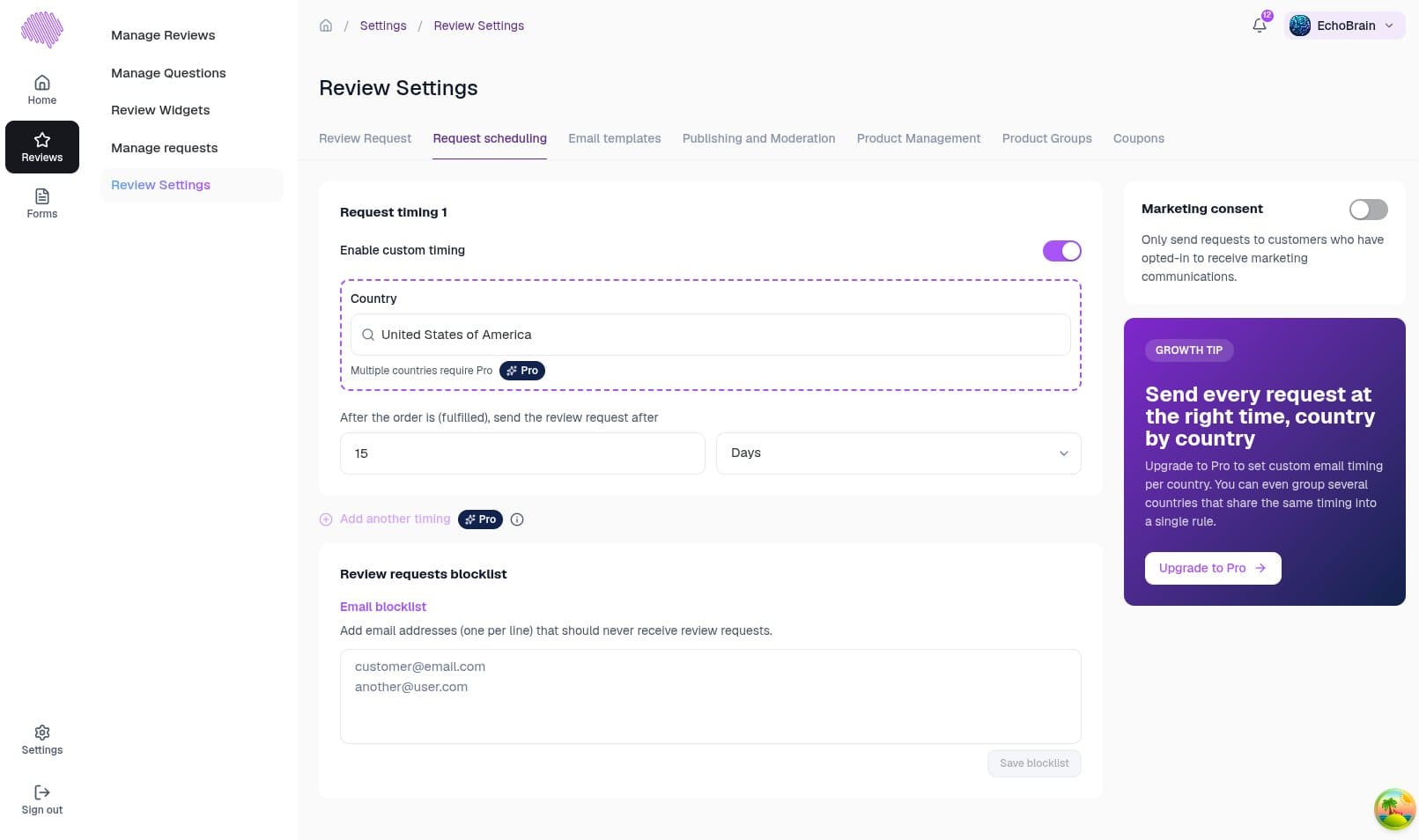Click the Settings breadcrumb link
1419x840 pixels.
tap(383, 26)
